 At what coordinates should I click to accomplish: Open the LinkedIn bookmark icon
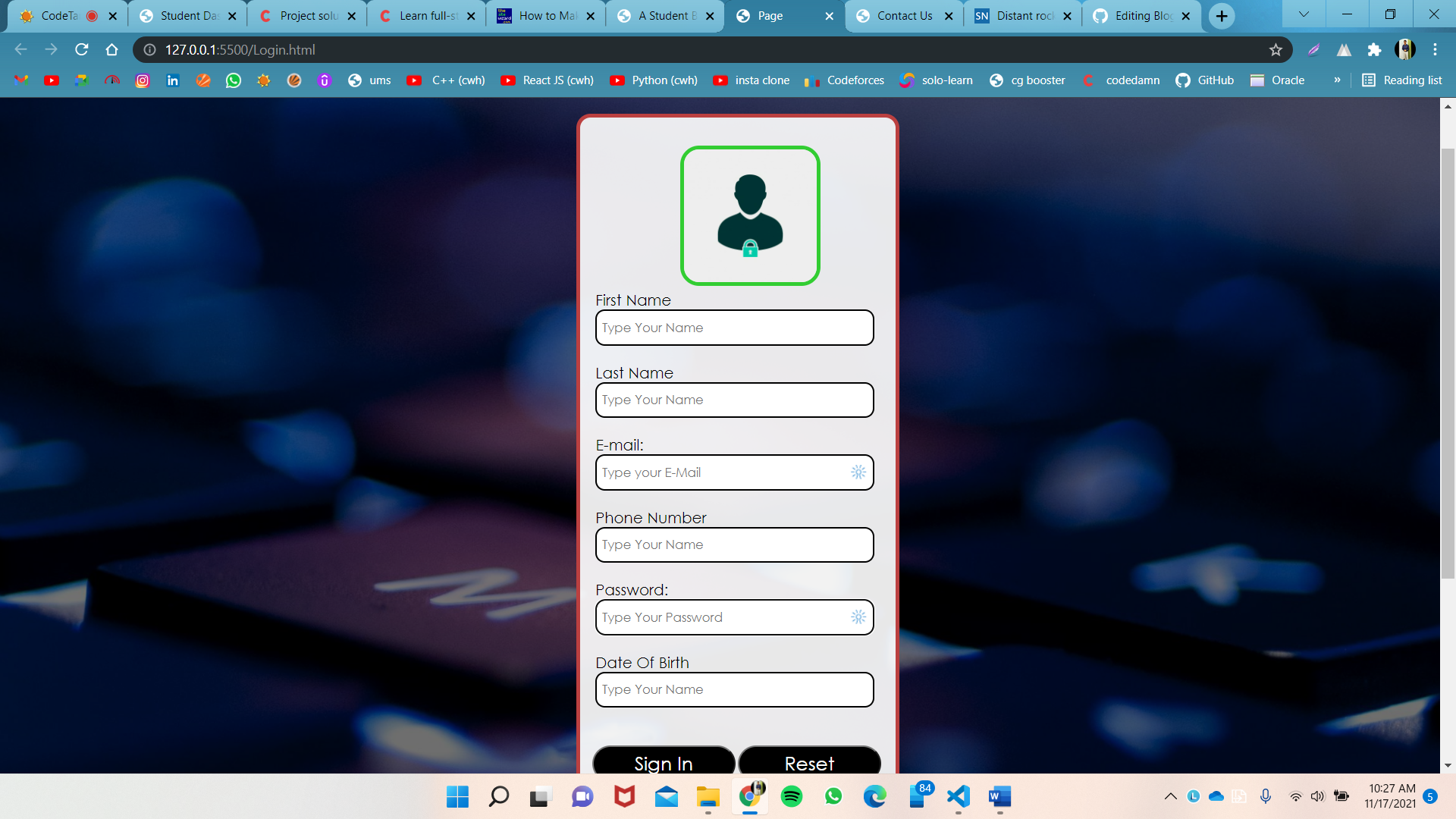(173, 80)
